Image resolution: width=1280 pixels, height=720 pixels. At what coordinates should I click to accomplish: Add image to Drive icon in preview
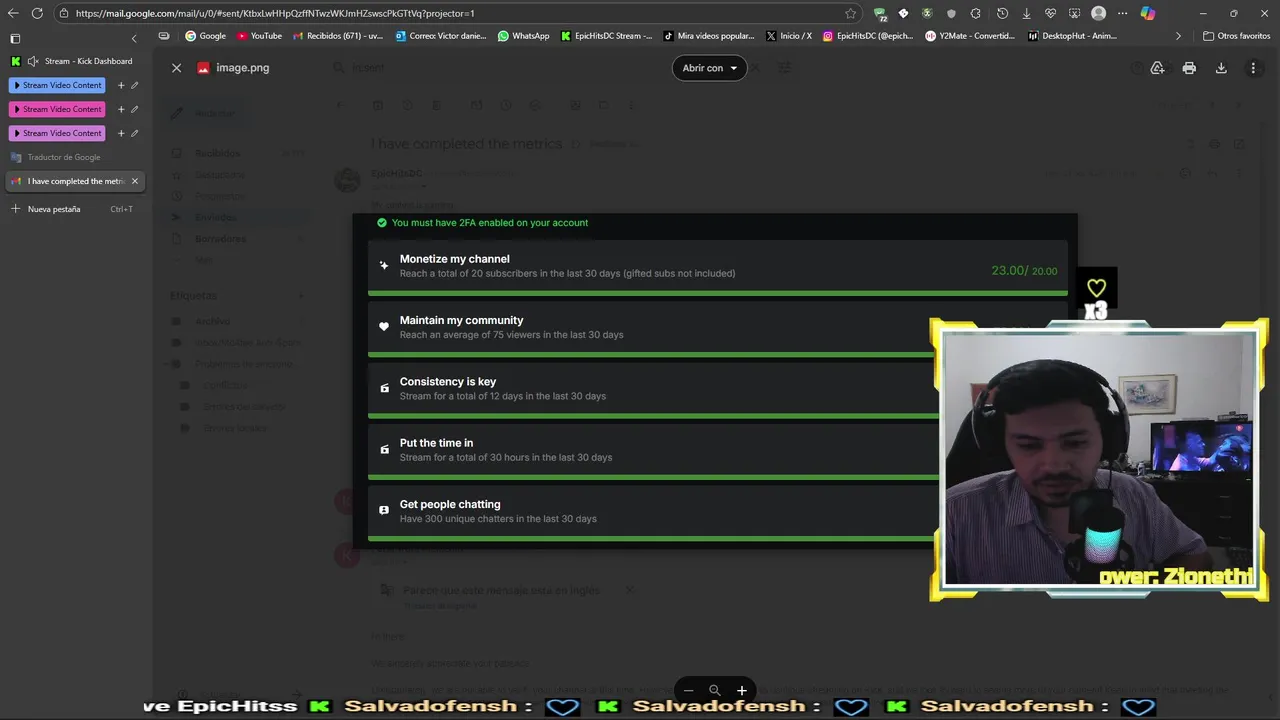click(x=1157, y=68)
